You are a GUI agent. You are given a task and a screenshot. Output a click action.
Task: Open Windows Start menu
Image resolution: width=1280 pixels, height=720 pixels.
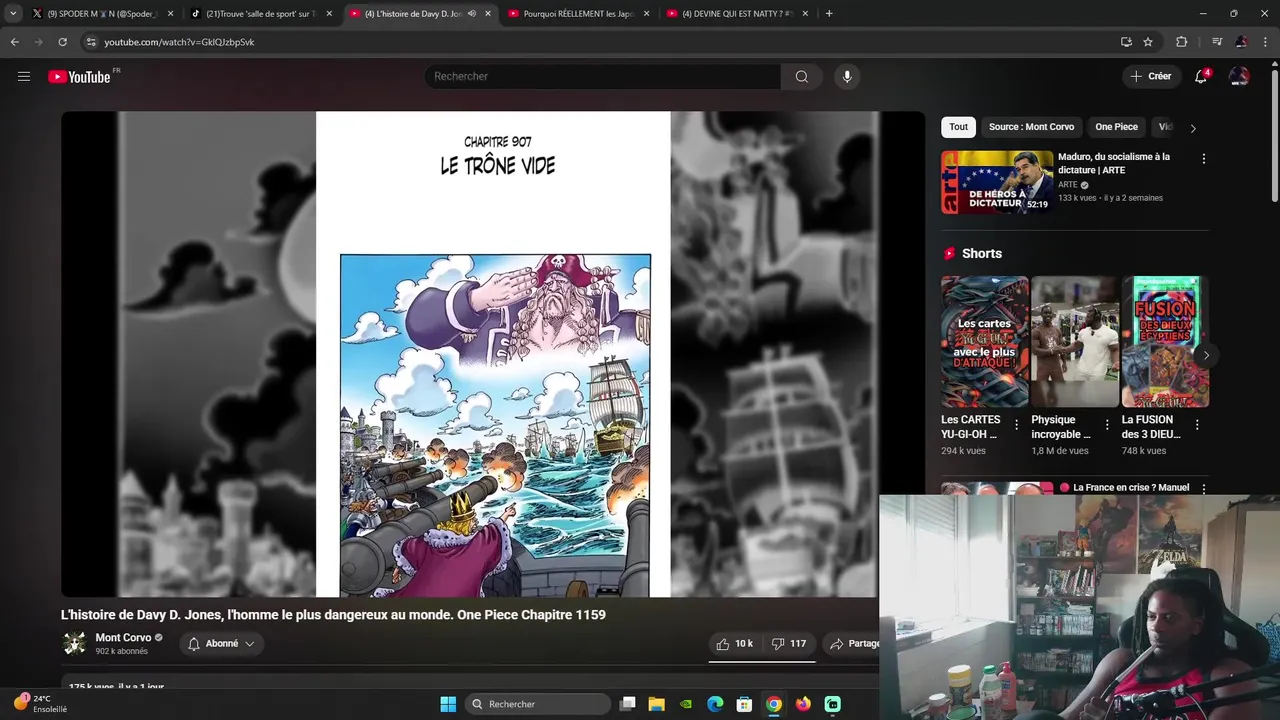tap(448, 704)
